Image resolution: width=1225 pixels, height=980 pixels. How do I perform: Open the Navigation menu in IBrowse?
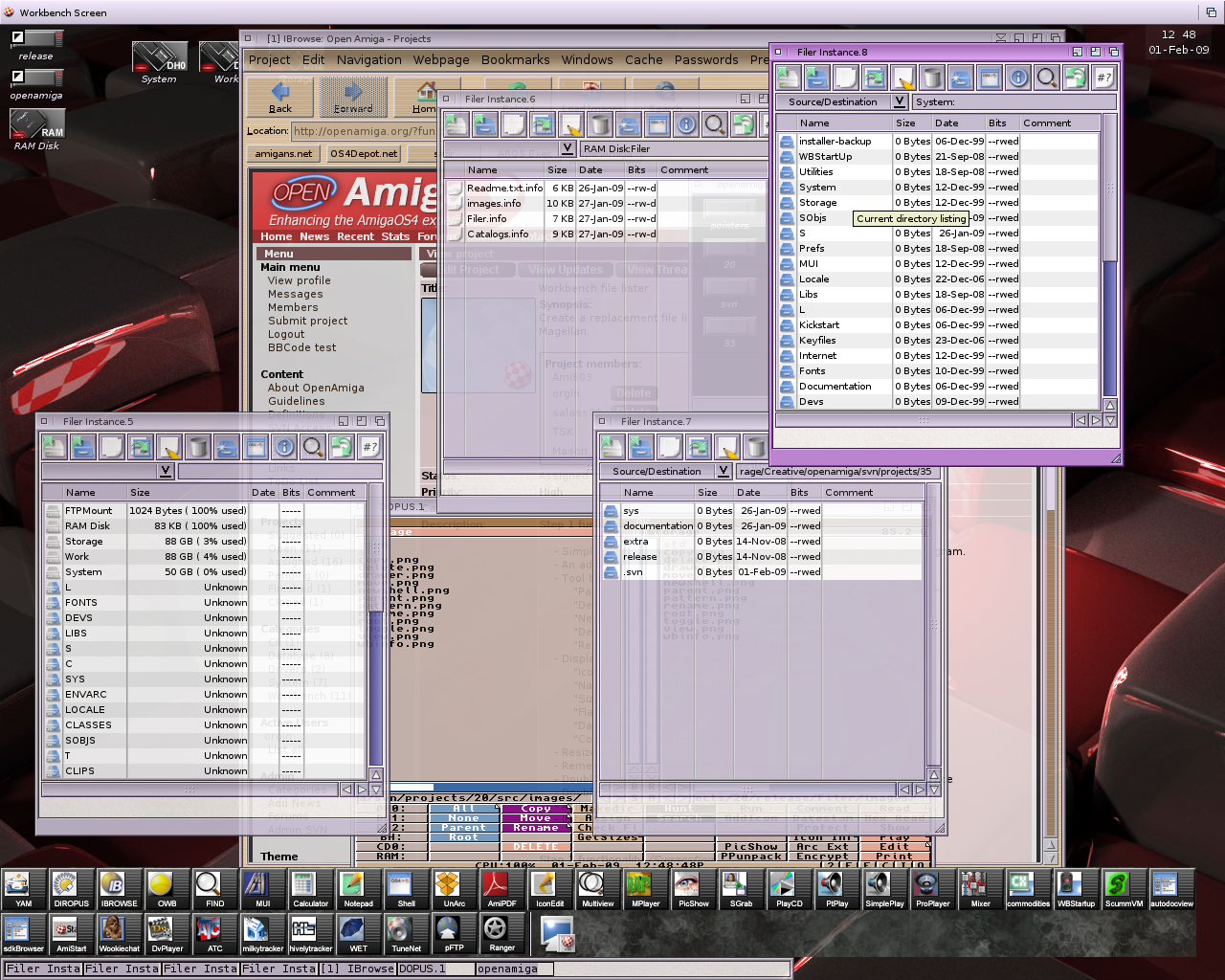[x=369, y=59]
